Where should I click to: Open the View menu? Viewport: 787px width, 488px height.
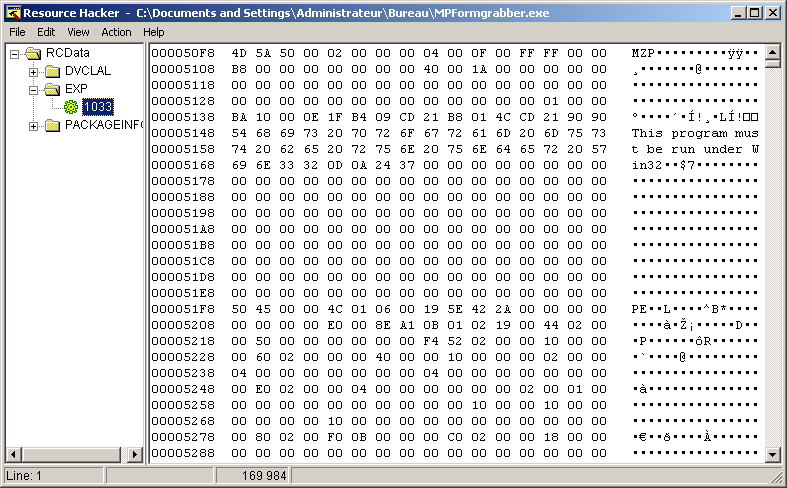coord(78,32)
